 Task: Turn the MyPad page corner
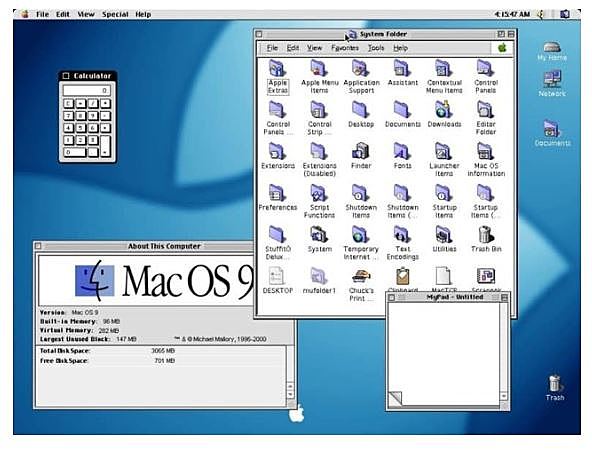(395, 398)
